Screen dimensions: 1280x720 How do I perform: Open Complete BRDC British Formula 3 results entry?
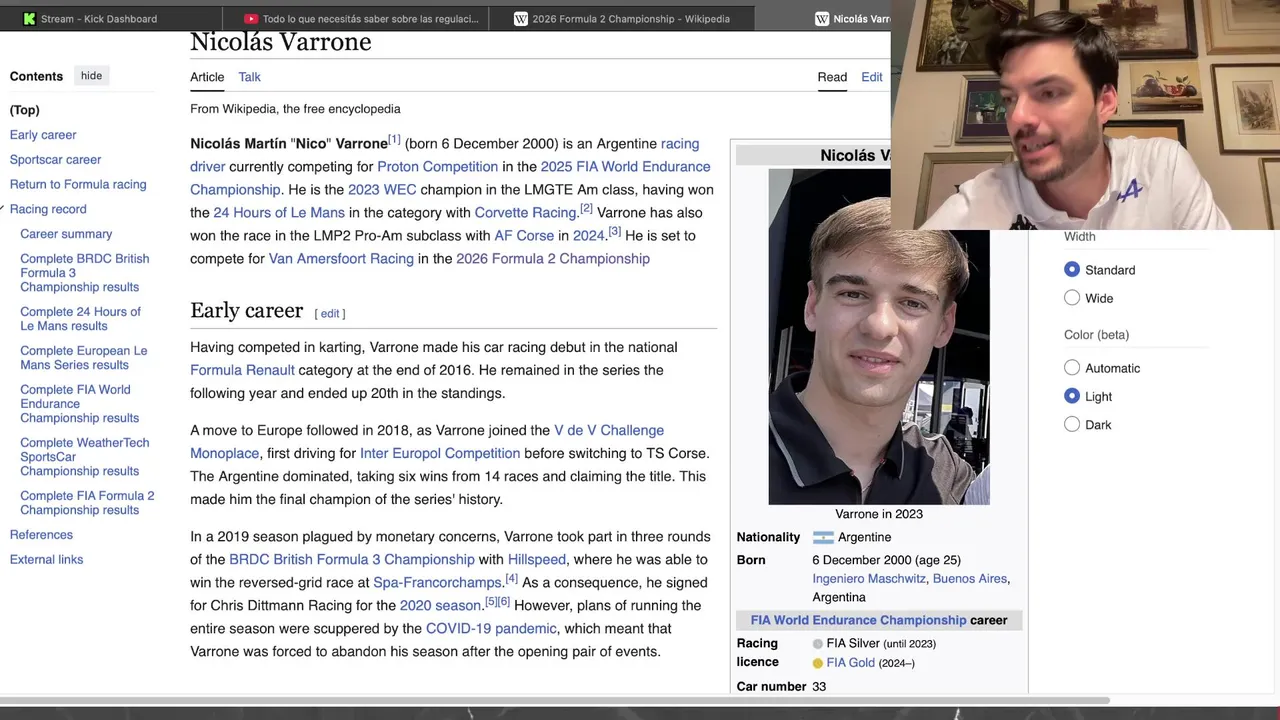pos(85,273)
